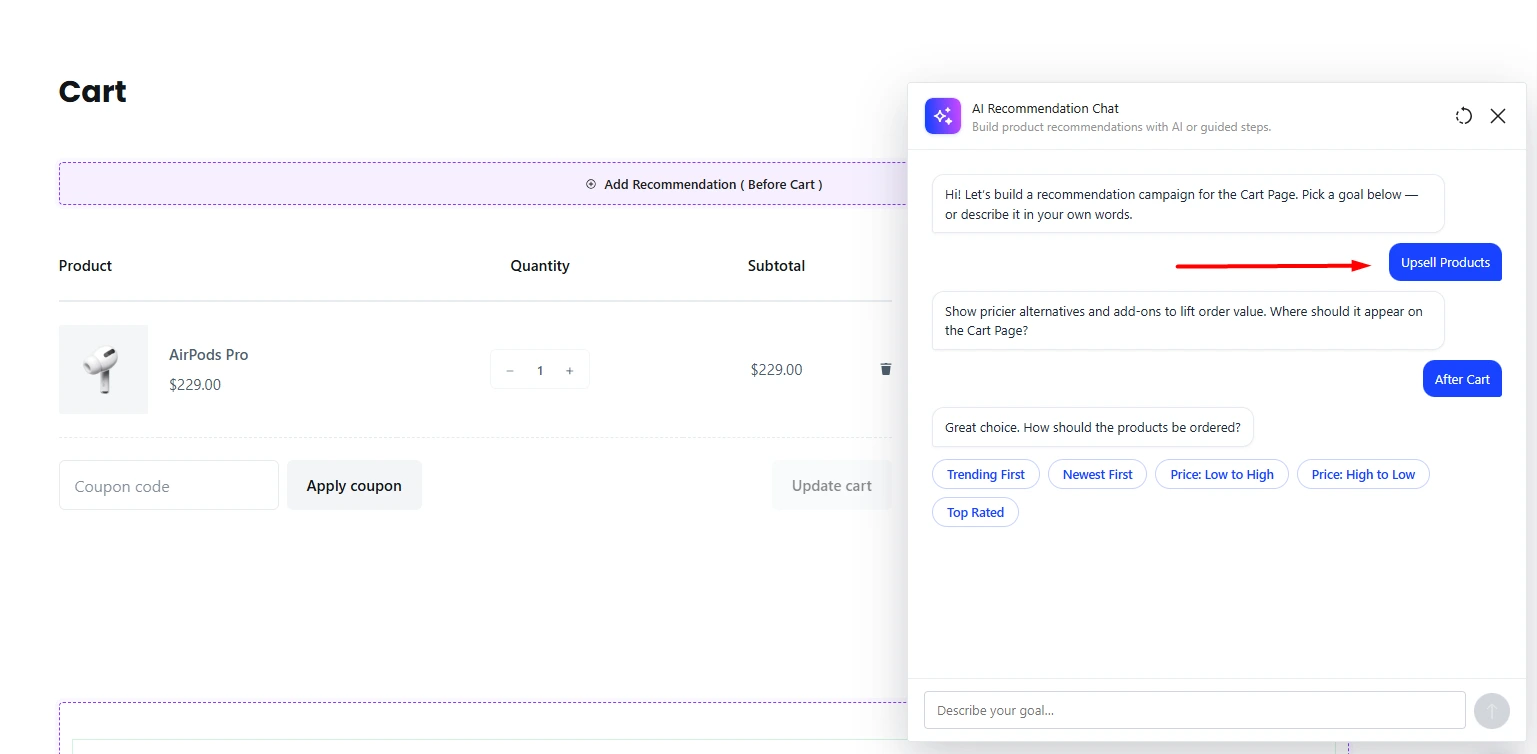
Task: Click the Update cart button
Action: pyautogui.click(x=831, y=485)
